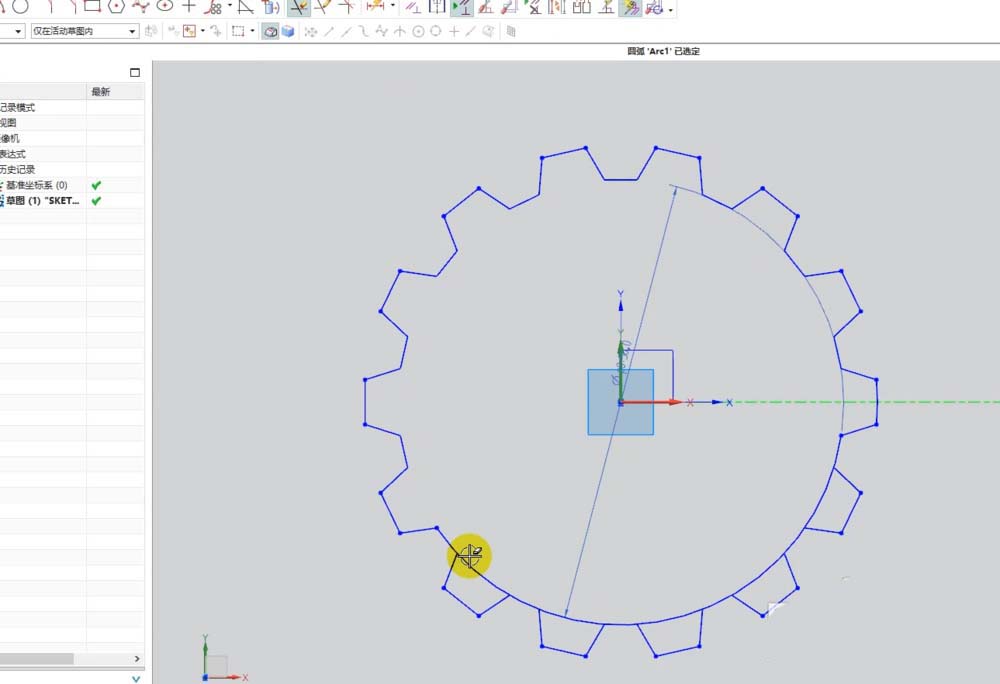Maximize the part navigator panel
1000x684 pixels.
pos(135,73)
